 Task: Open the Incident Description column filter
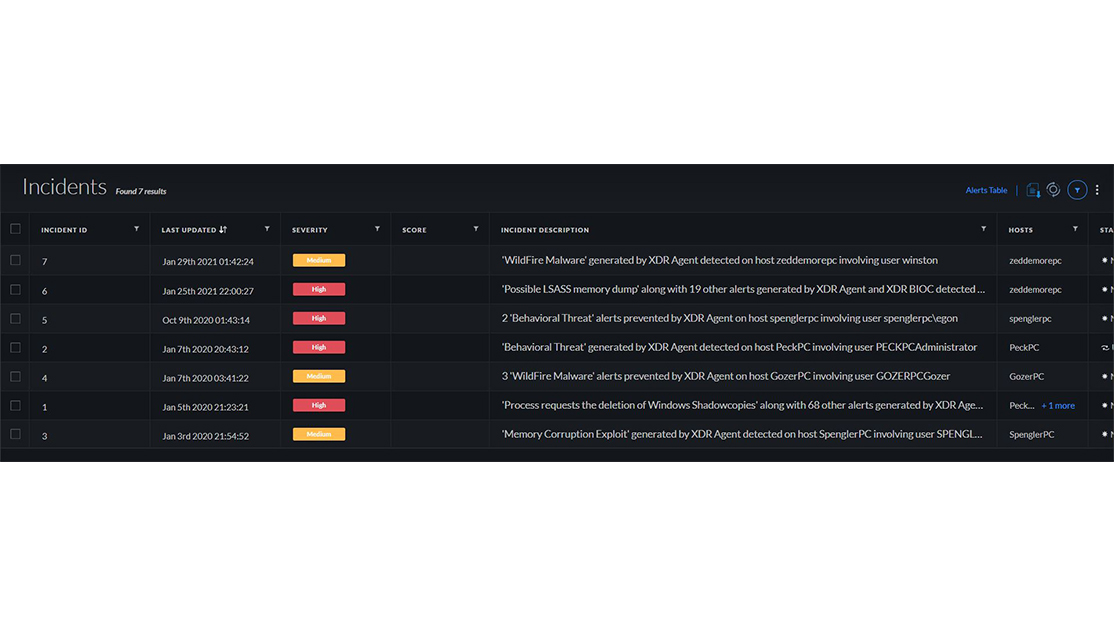(983, 229)
